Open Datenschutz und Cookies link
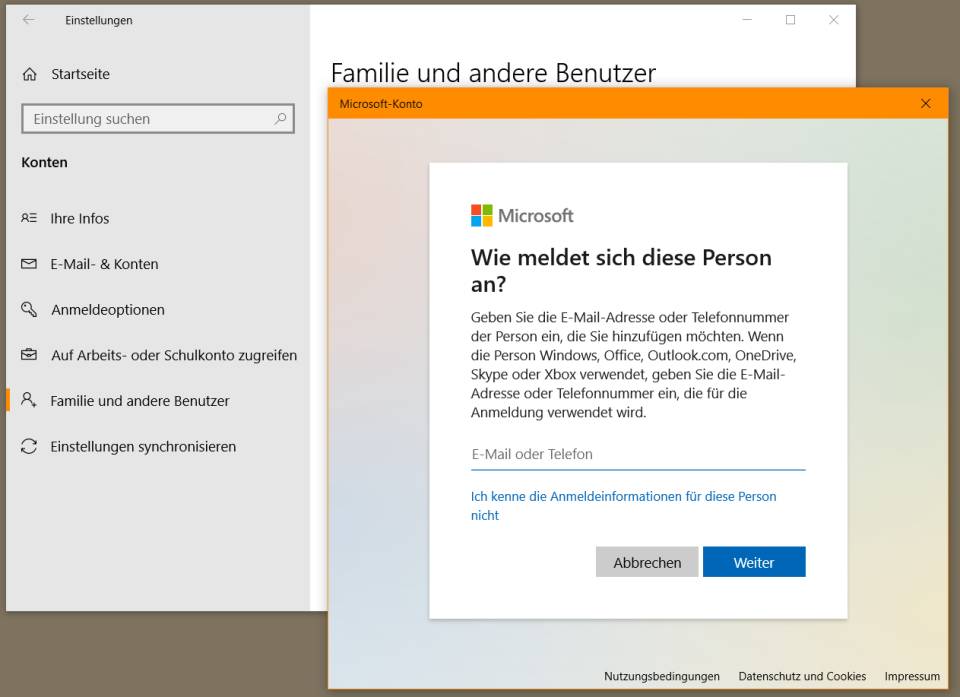The image size is (960, 697). click(x=802, y=676)
